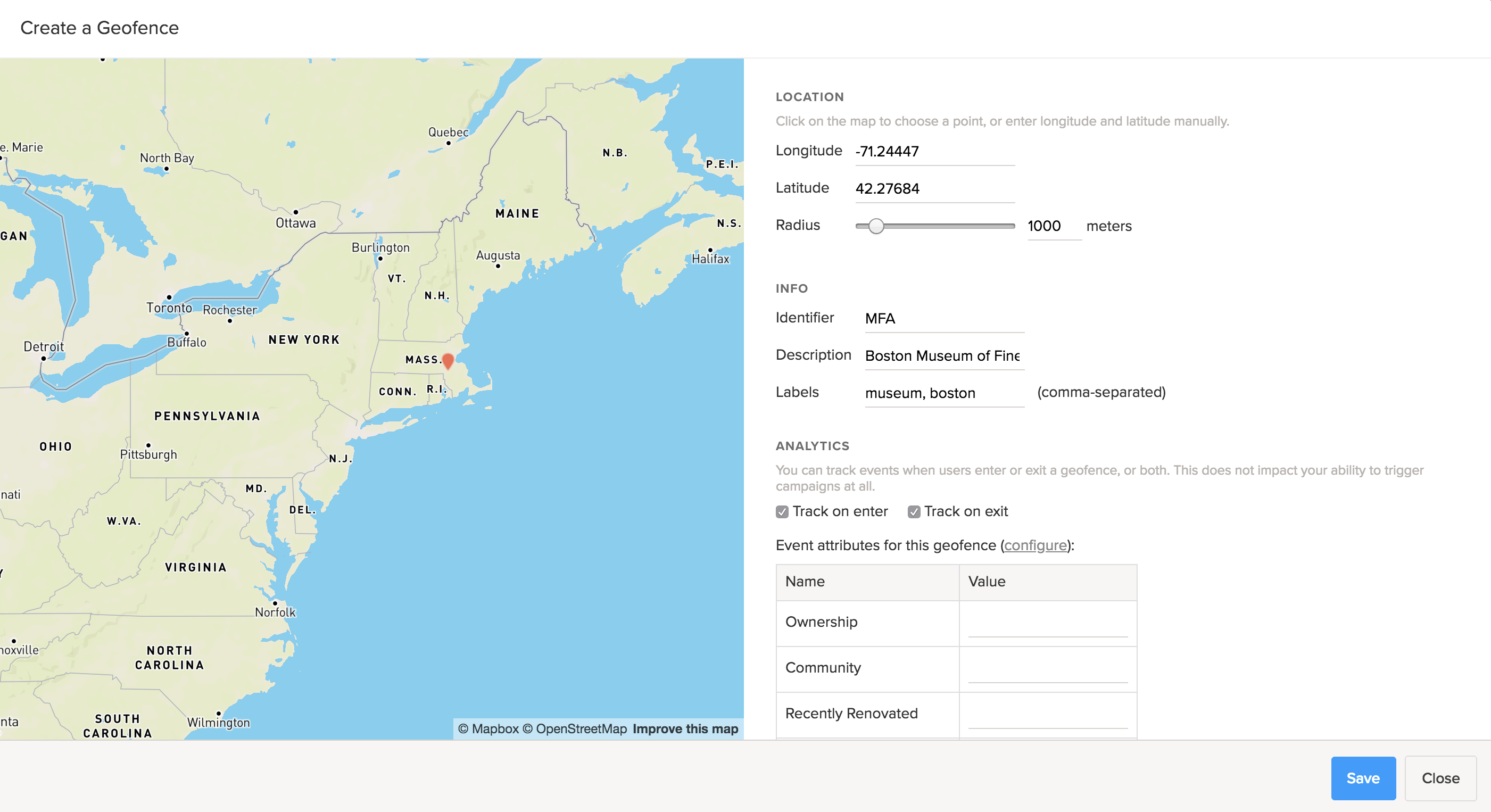Click the Radius slider handle
The image size is (1491, 812).
coord(876,226)
